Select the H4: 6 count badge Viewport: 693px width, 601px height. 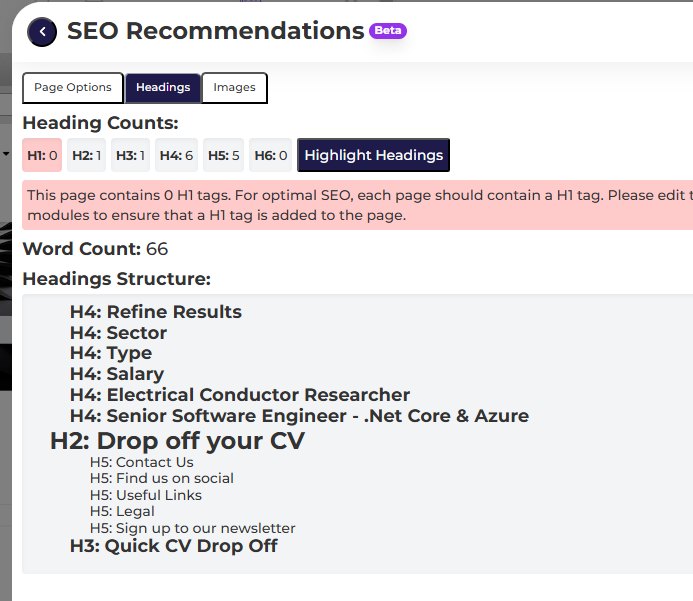tap(176, 155)
